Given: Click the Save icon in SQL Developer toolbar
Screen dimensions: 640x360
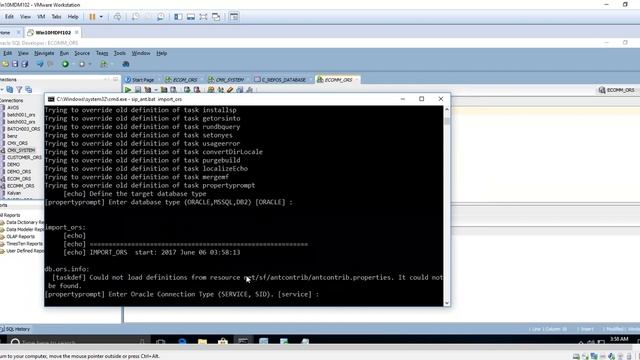Looking at the screenshot, I should point(15,64).
